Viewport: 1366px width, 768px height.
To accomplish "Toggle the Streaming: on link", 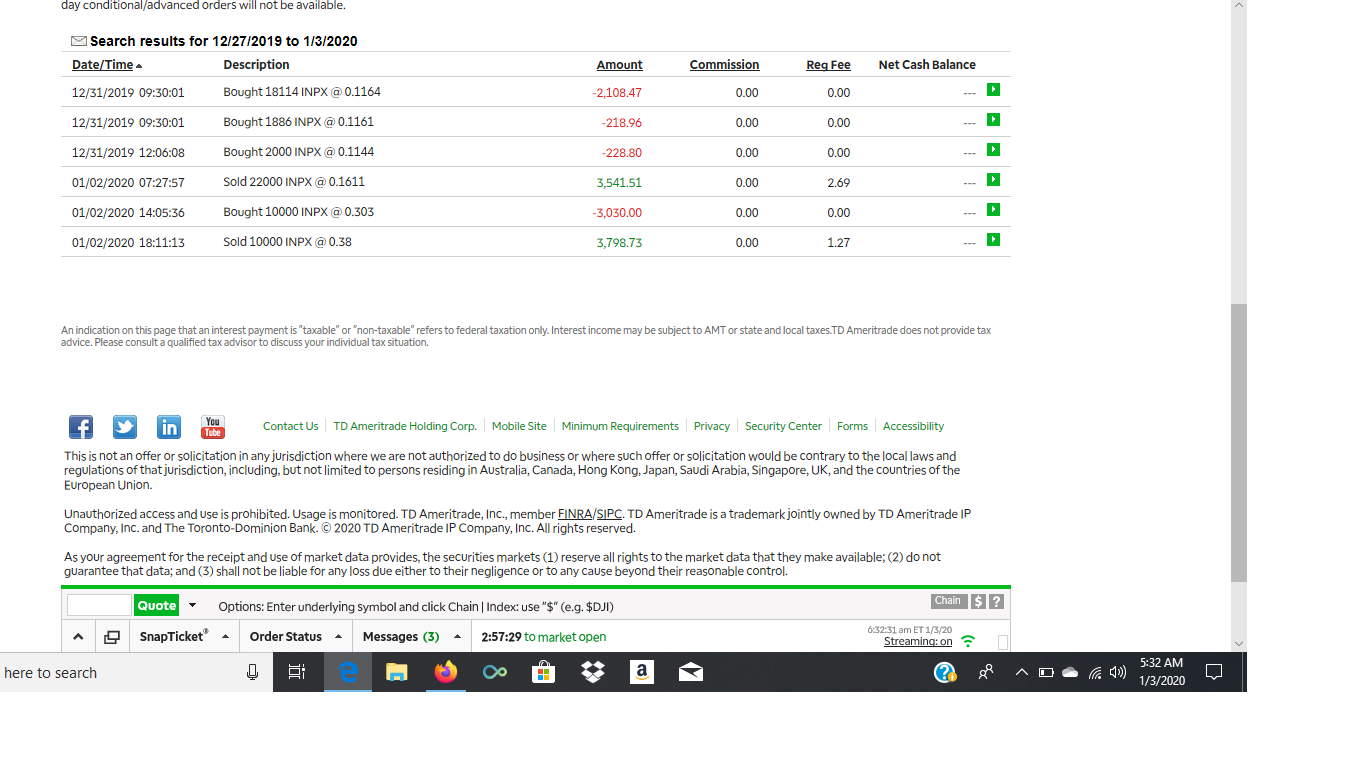I will 917,641.
